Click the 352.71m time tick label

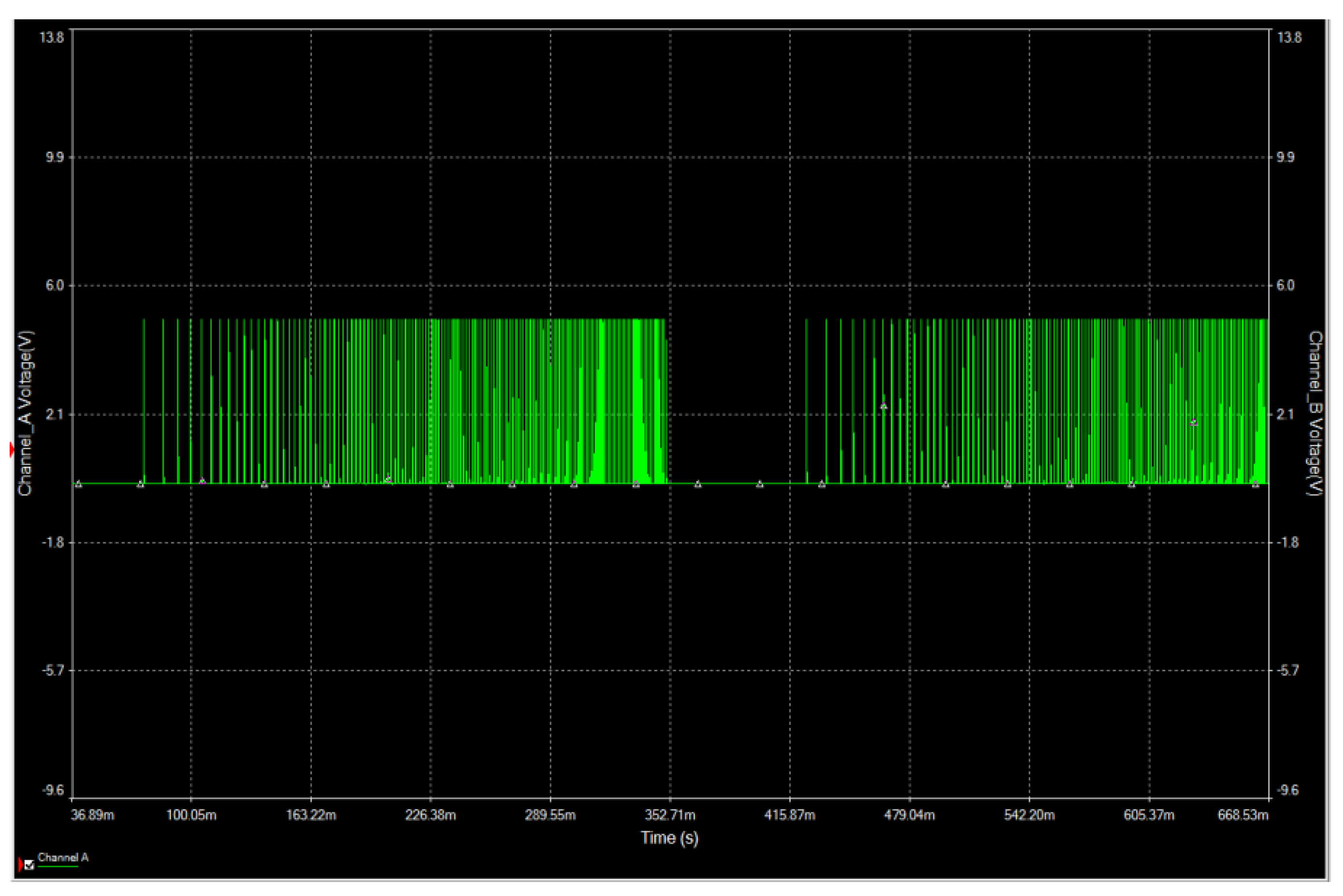(670, 815)
